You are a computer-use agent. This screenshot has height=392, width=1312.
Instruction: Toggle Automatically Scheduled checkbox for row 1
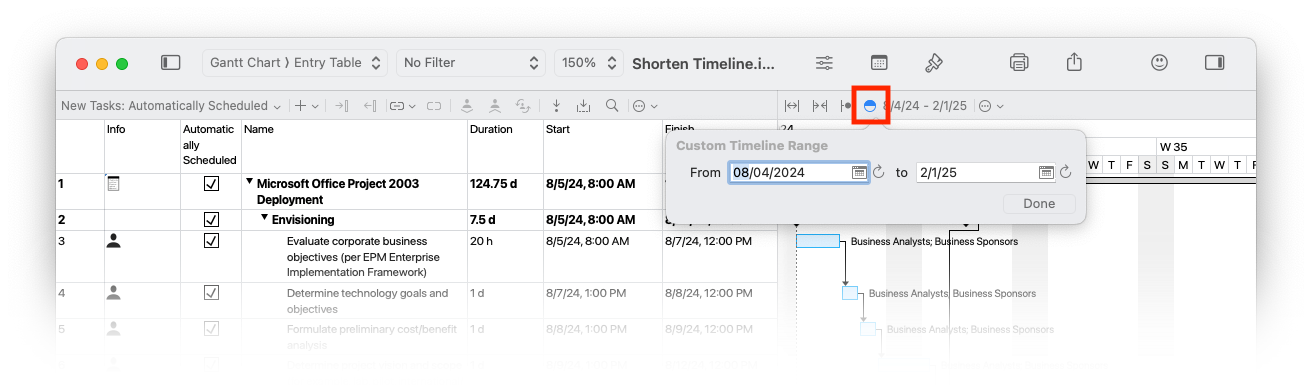[211, 184]
